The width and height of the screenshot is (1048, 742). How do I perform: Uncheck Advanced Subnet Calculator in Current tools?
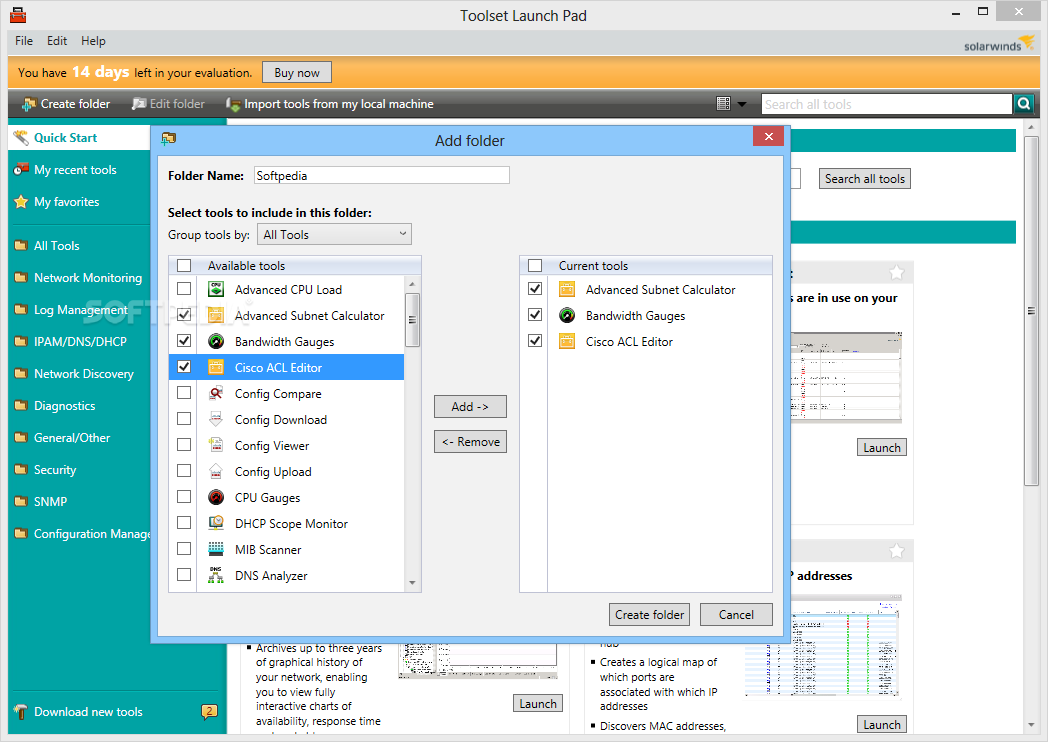click(535, 289)
